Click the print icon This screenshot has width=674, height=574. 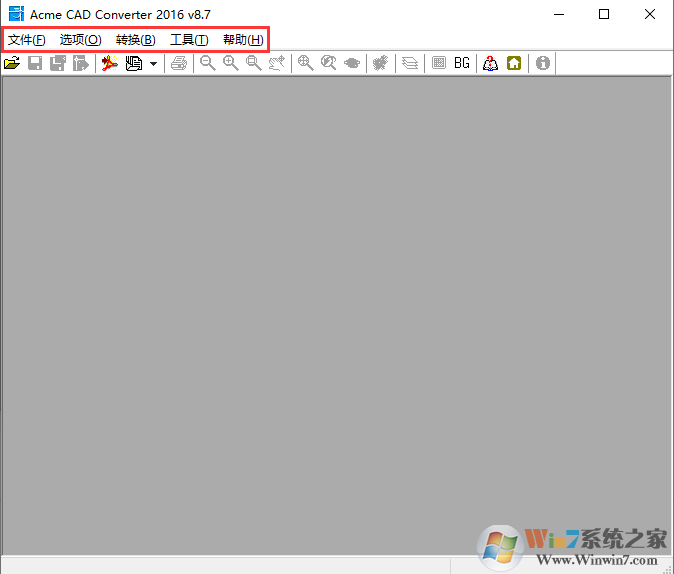(179, 63)
